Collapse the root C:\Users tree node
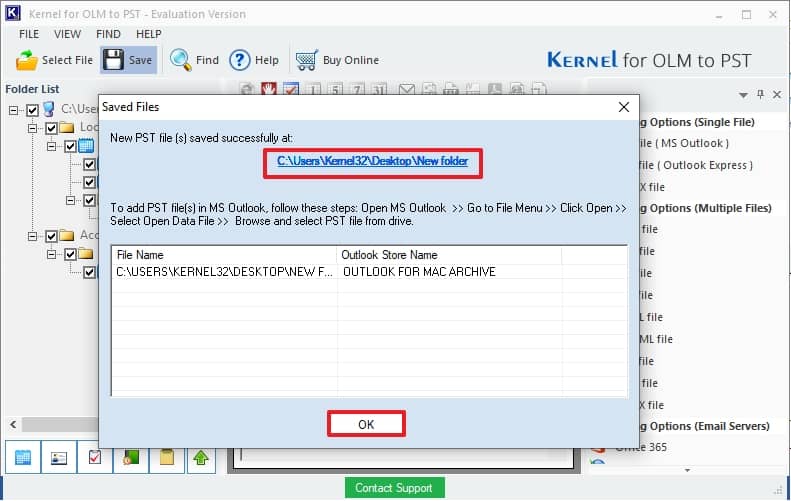 pos(14,110)
